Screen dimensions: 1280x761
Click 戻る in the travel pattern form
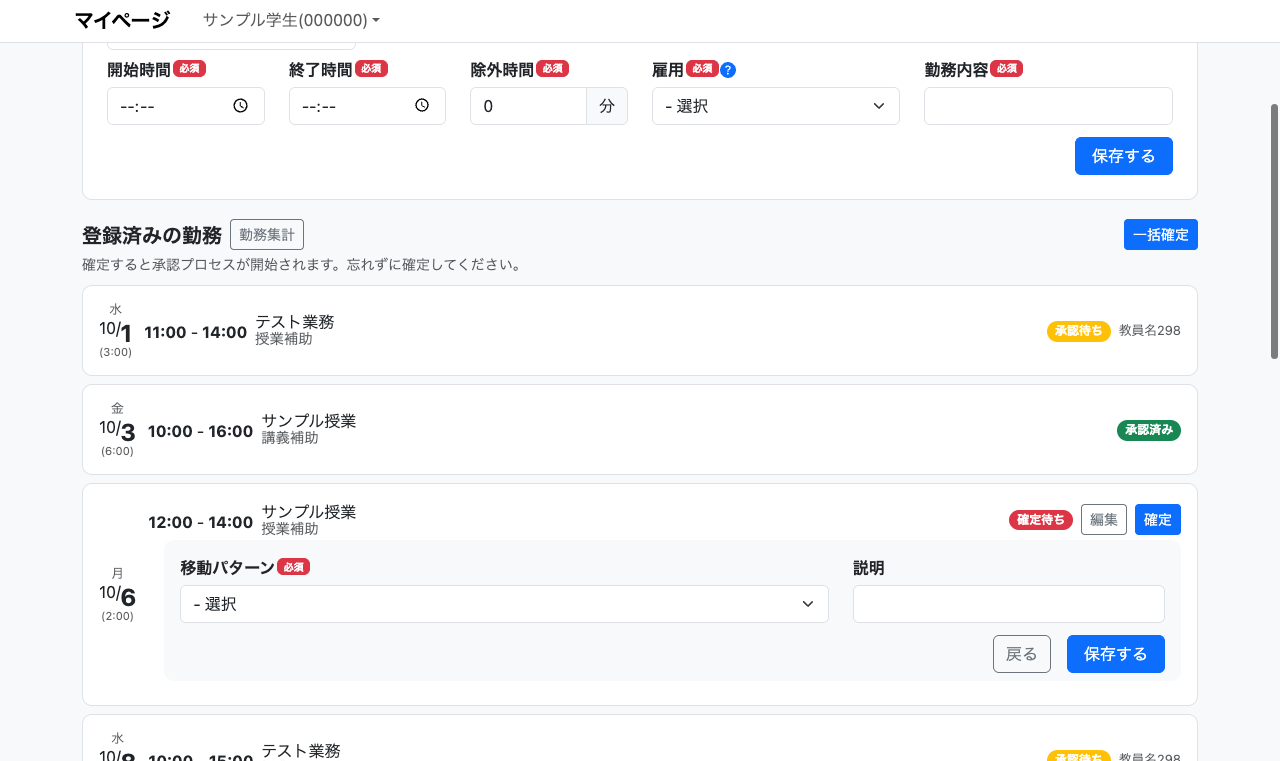pyautogui.click(x=1021, y=654)
